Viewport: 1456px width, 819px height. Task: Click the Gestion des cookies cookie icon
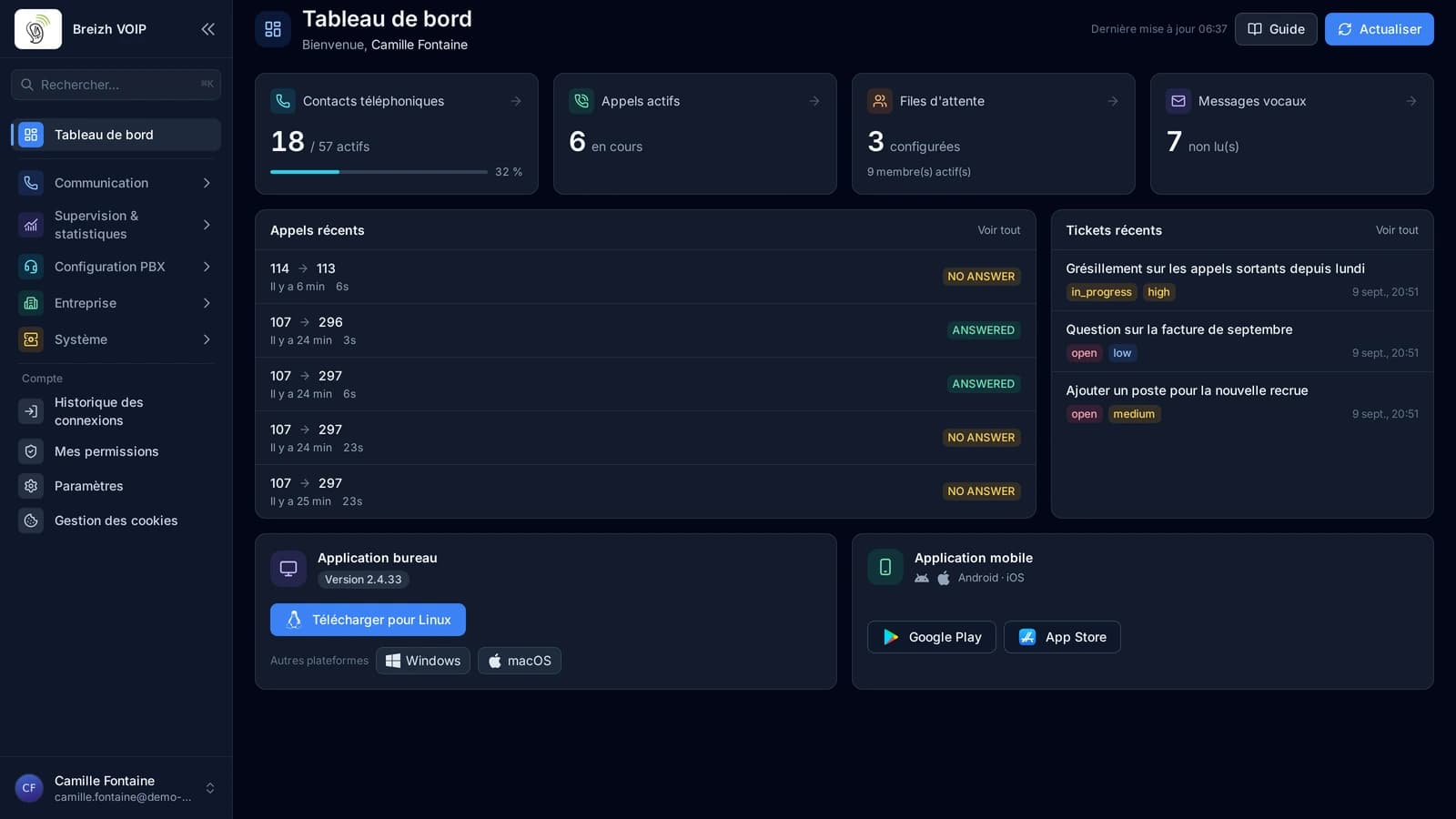point(31,521)
